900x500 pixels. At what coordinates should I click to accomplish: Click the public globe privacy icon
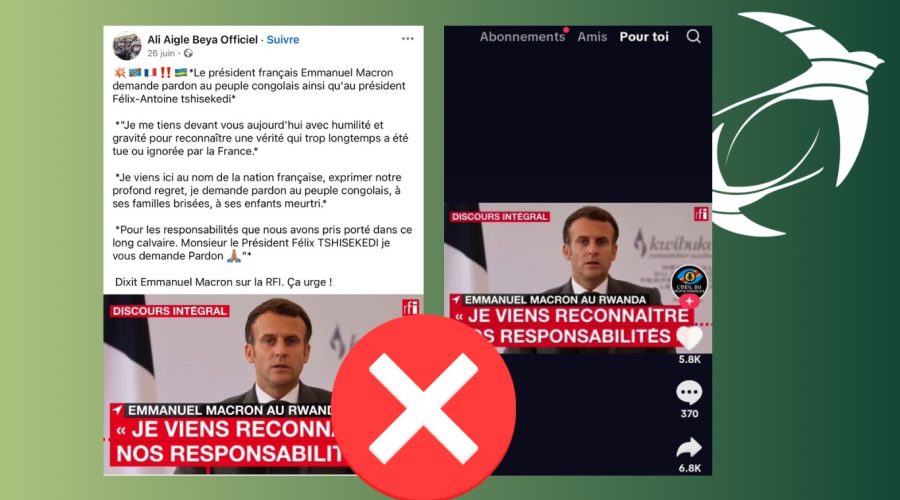(x=188, y=53)
